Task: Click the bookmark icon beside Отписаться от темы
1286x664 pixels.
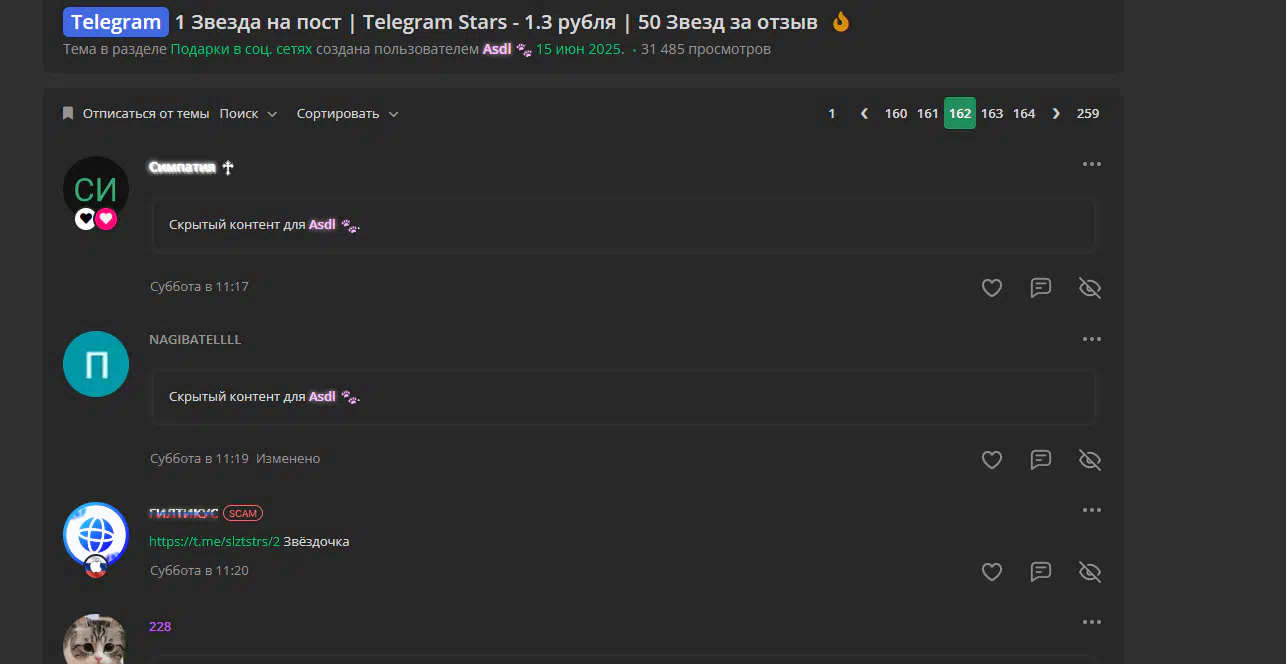Action: [68, 114]
